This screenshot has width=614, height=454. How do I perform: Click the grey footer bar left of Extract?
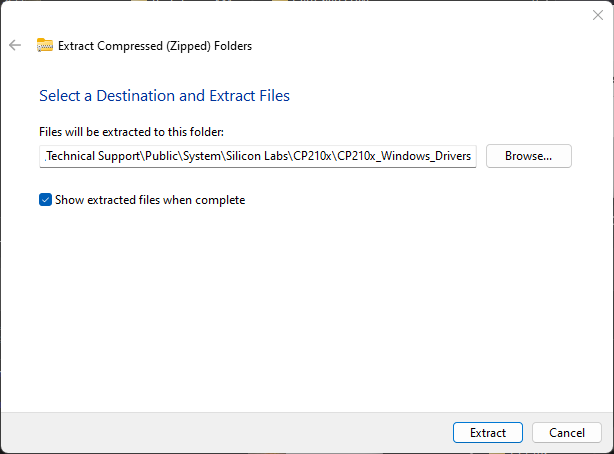click(227, 432)
